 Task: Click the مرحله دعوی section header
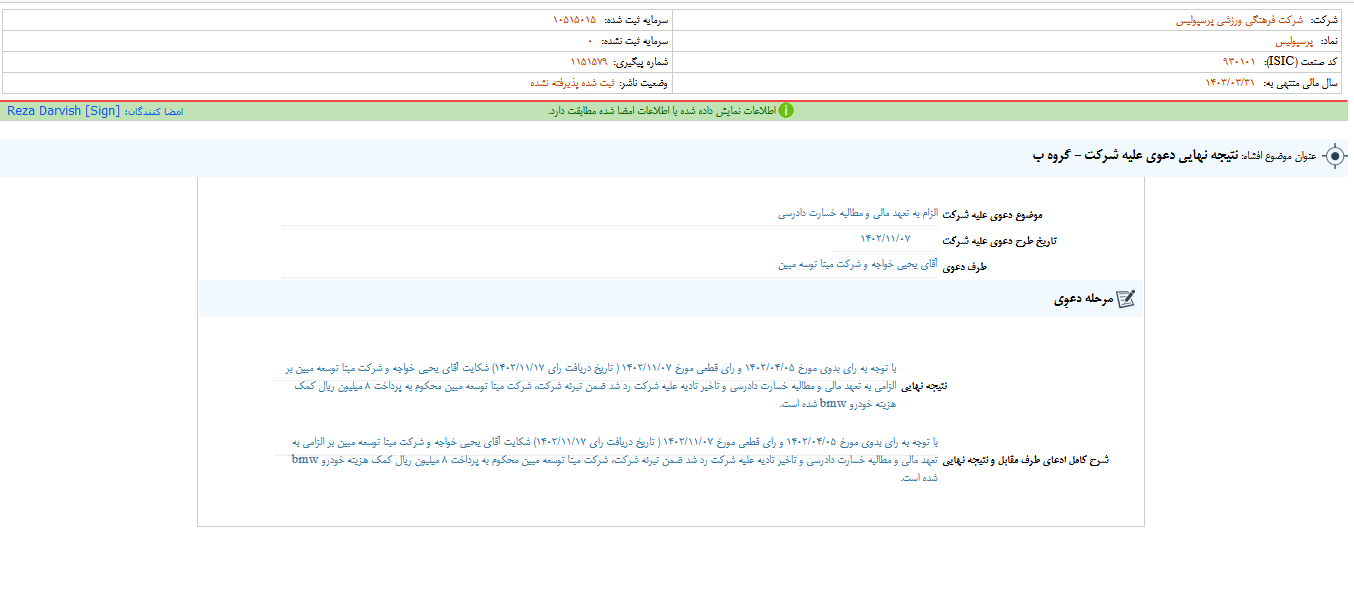tap(1082, 299)
